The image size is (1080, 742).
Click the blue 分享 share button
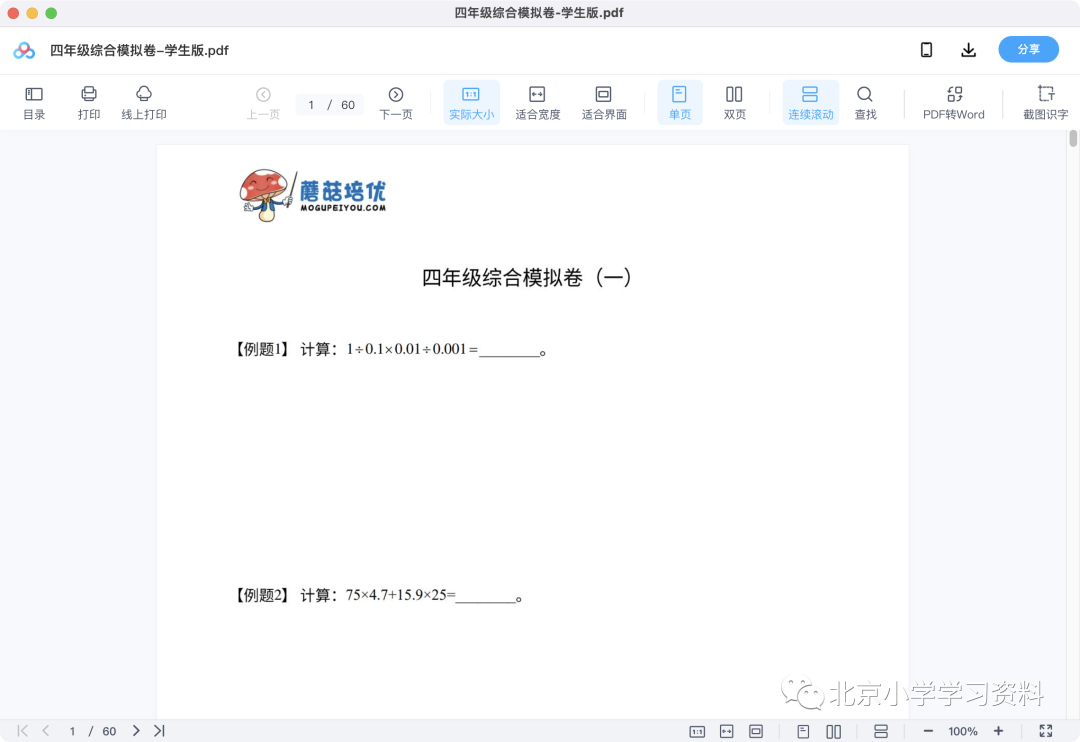point(1028,50)
